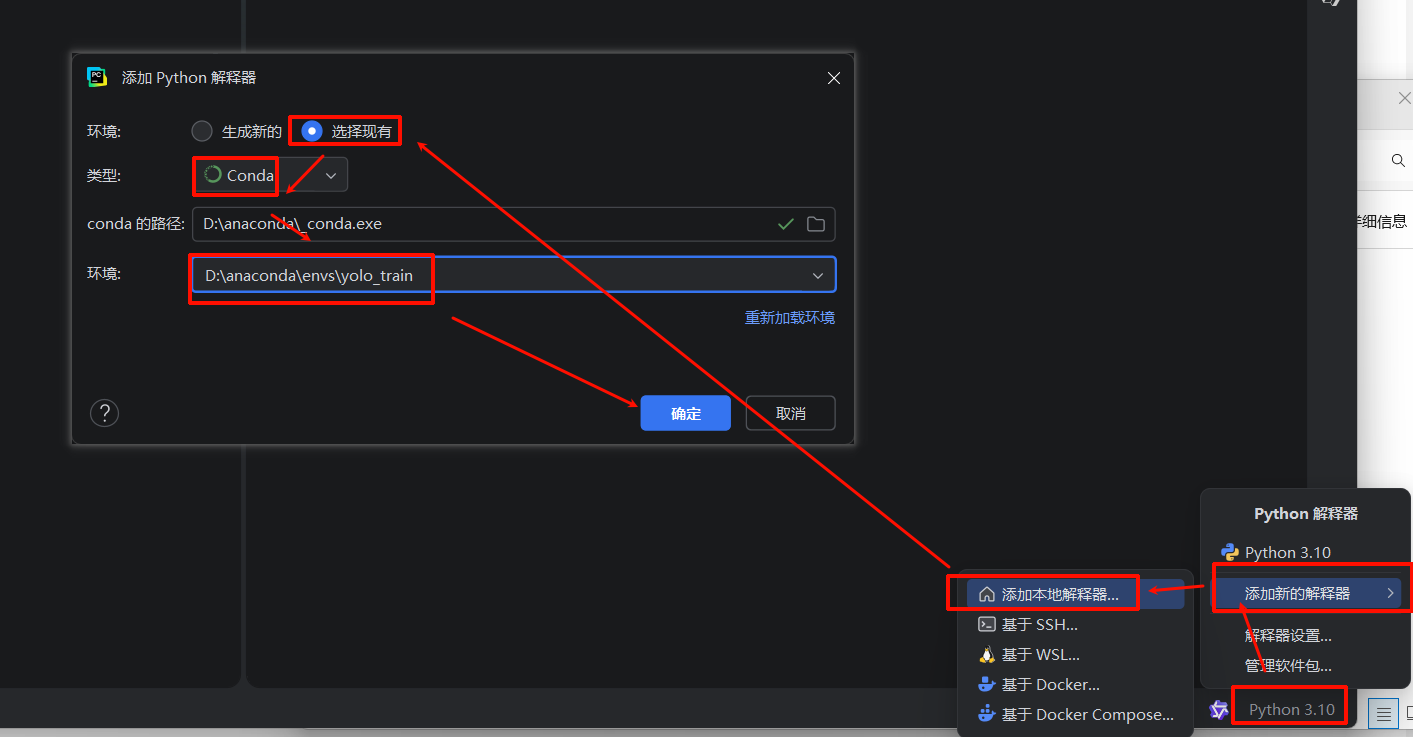The width and height of the screenshot is (1413, 737).
Task: Click the Python 3.10 status bar widget
Action: tap(1291, 709)
